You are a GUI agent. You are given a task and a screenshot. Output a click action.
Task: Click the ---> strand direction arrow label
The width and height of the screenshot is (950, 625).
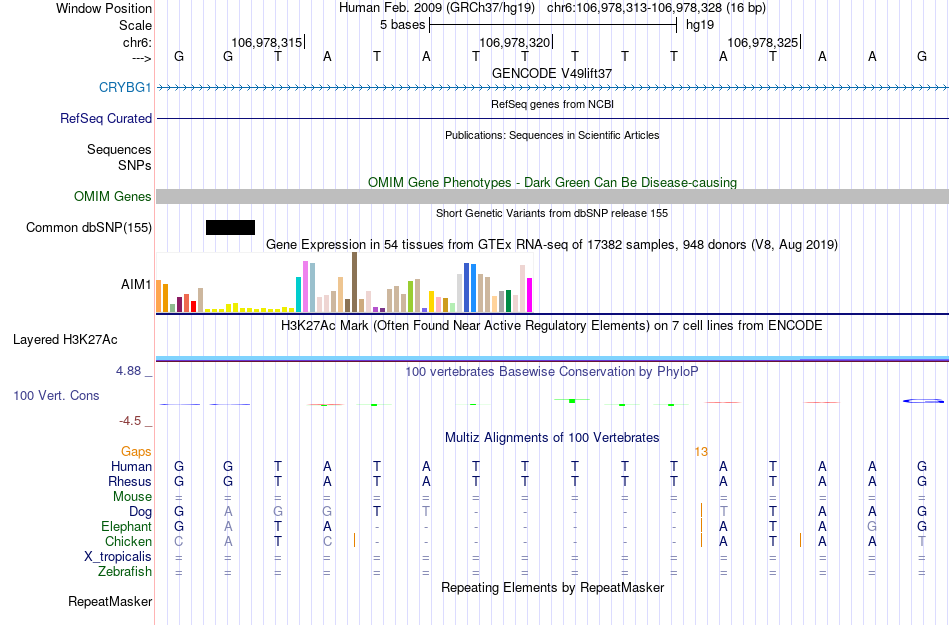click(x=141, y=58)
